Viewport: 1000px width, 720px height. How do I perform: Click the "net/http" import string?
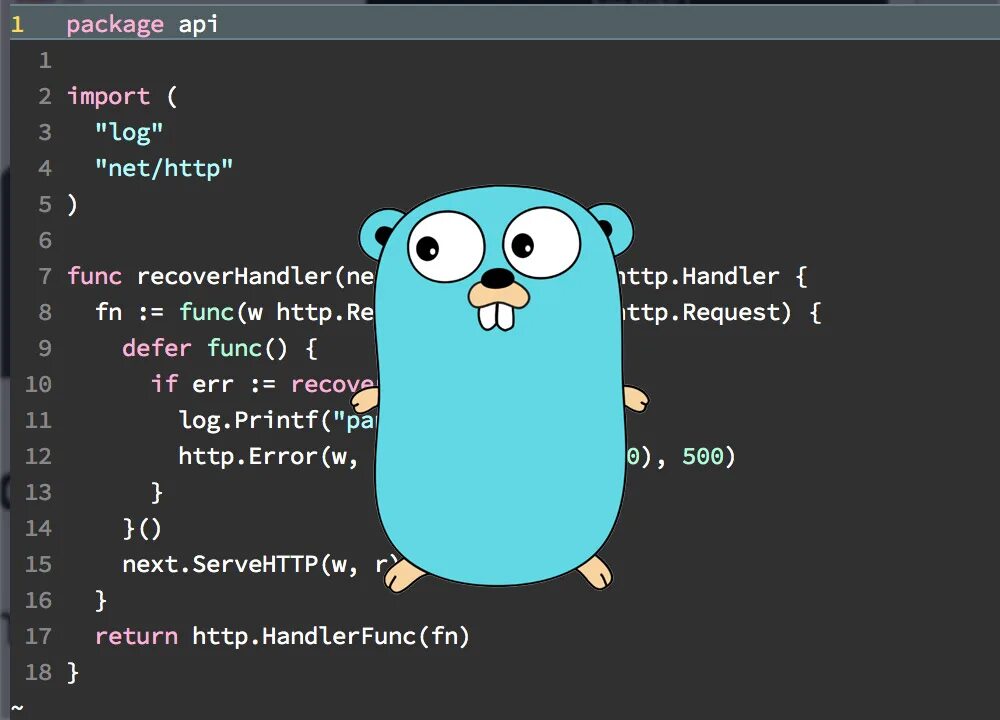click(164, 168)
